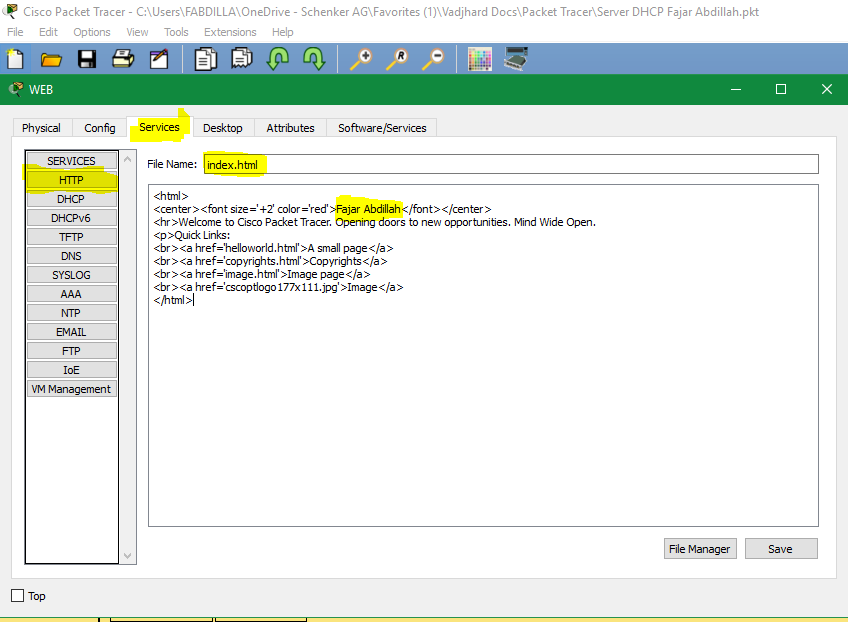Select the VM Management service
848x622 pixels.
71,388
